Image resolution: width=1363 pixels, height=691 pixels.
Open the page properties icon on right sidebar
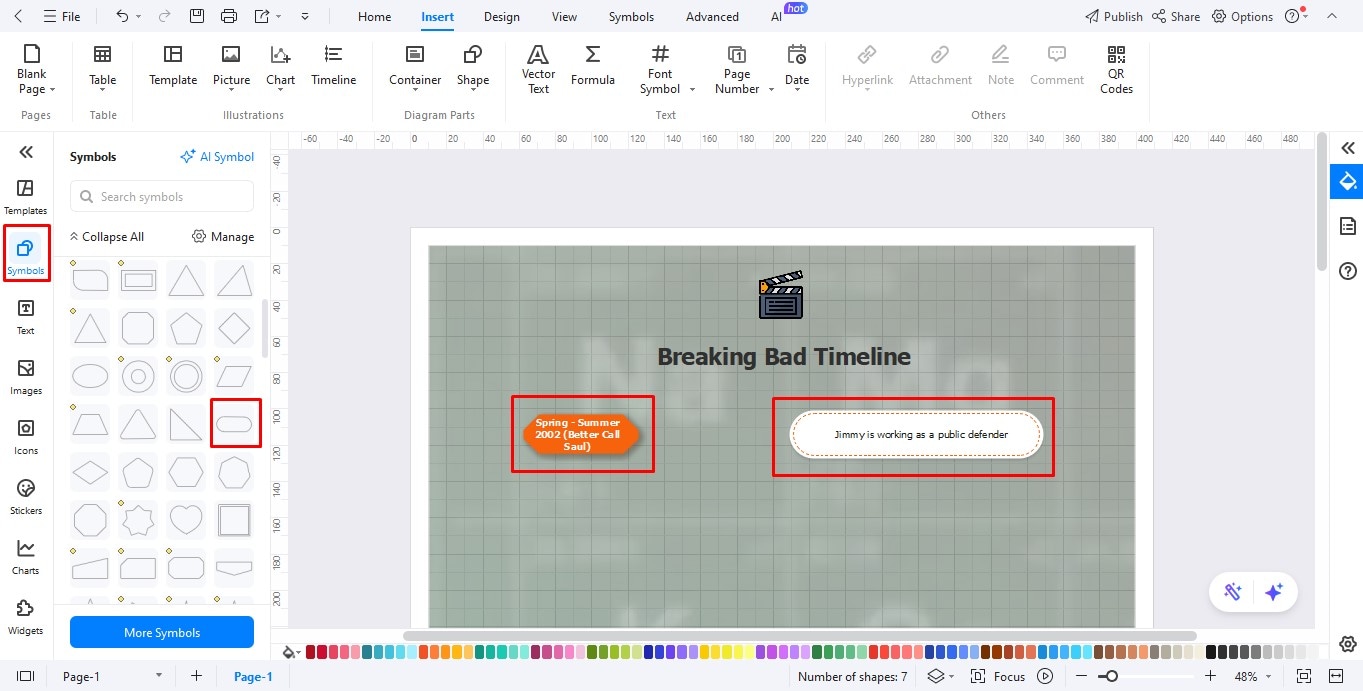pyautogui.click(x=1348, y=226)
